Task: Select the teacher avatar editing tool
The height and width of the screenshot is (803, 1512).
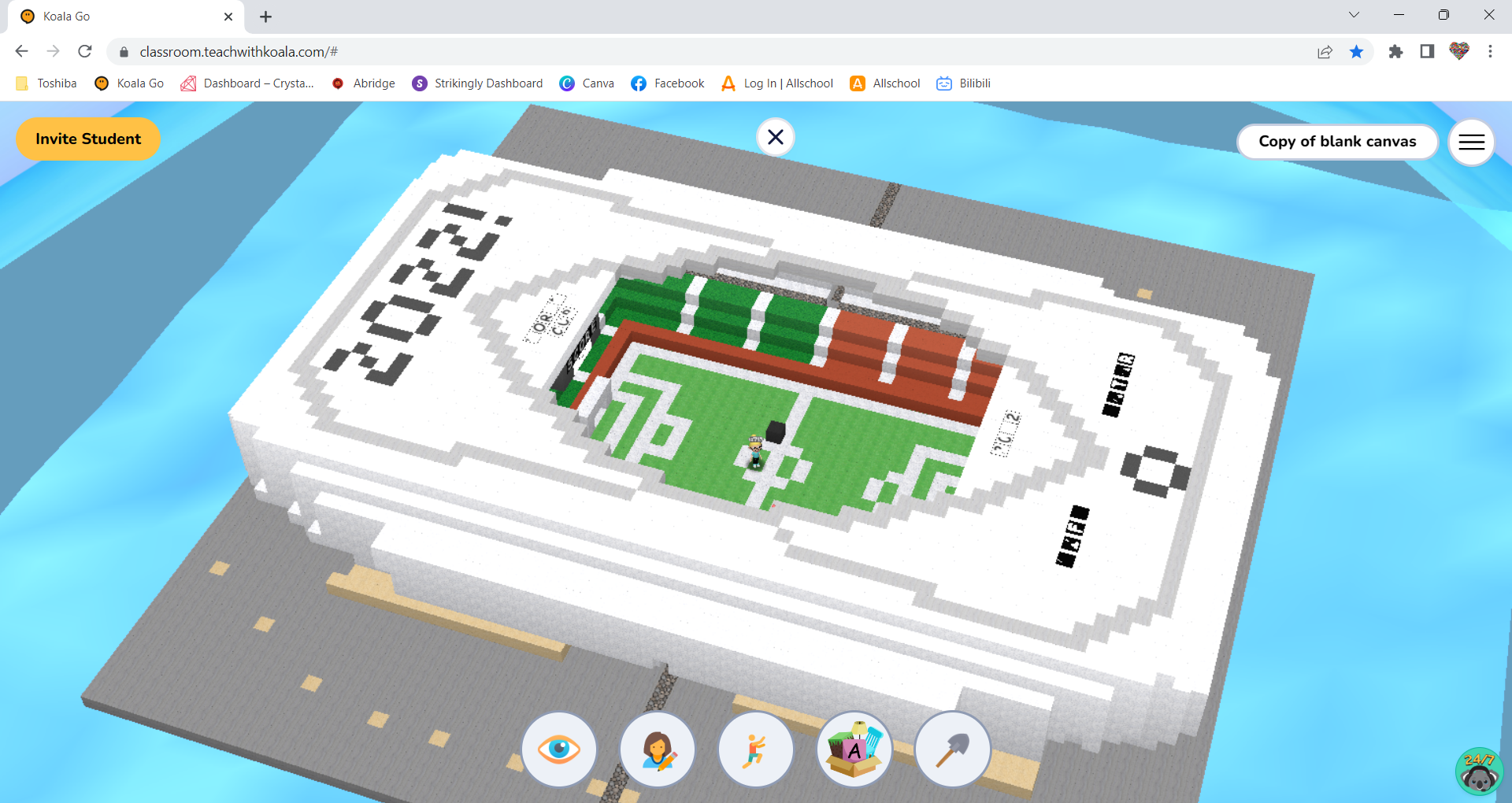Action: (x=658, y=749)
